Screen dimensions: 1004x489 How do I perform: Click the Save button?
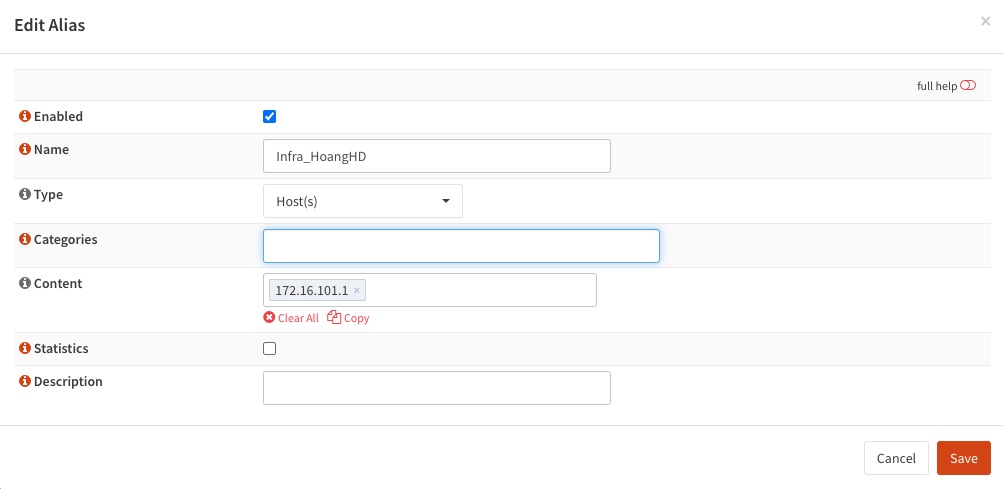click(x=964, y=458)
